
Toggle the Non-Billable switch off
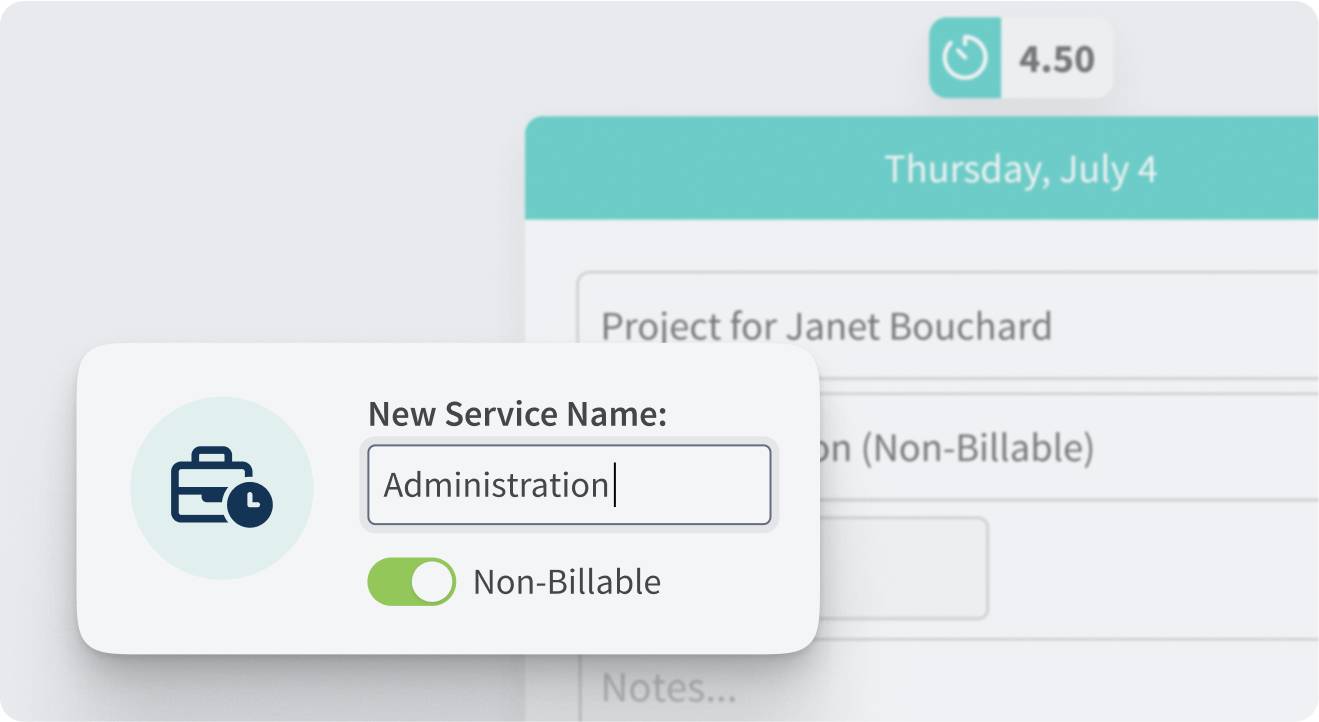coord(411,582)
